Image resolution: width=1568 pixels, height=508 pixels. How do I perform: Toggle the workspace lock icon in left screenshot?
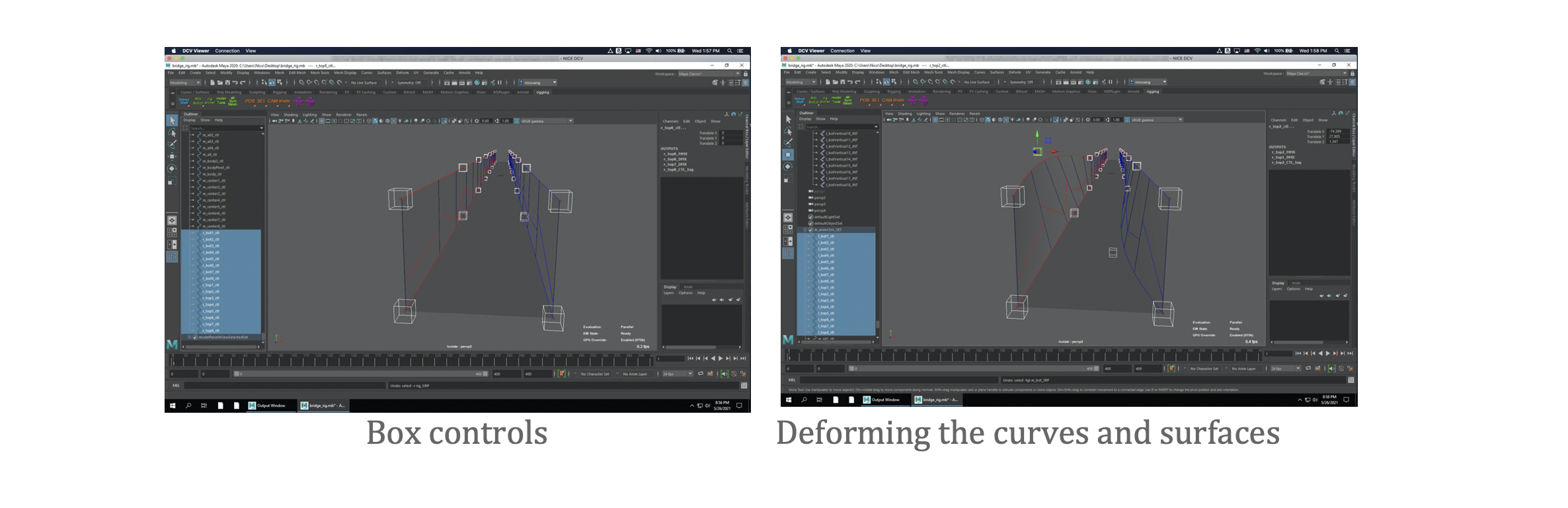pos(746,74)
